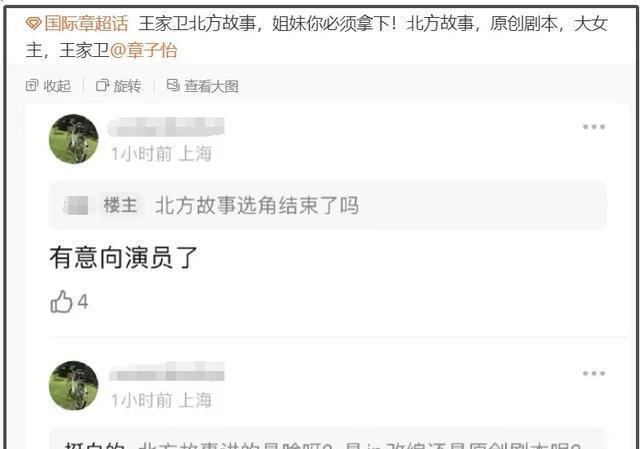The width and height of the screenshot is (640, 449).
Task: Click the diamond icon before 国际章超话
Action: (33, 24)
